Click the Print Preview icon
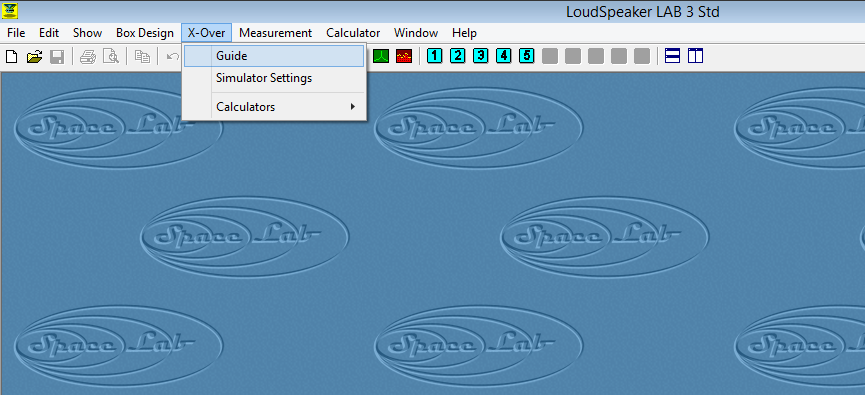The image size is (865, 395). (x=110, y=56)
